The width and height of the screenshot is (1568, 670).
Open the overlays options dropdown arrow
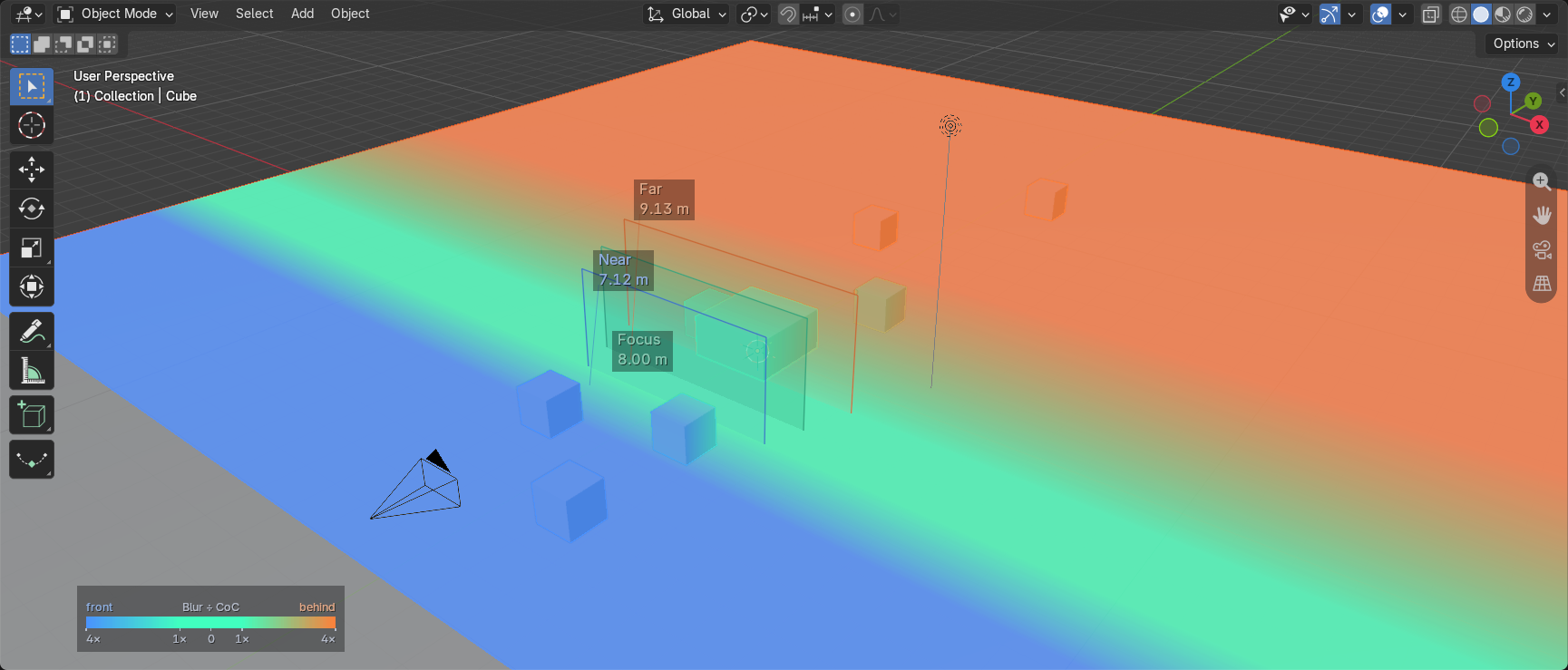pos(1402,14)
